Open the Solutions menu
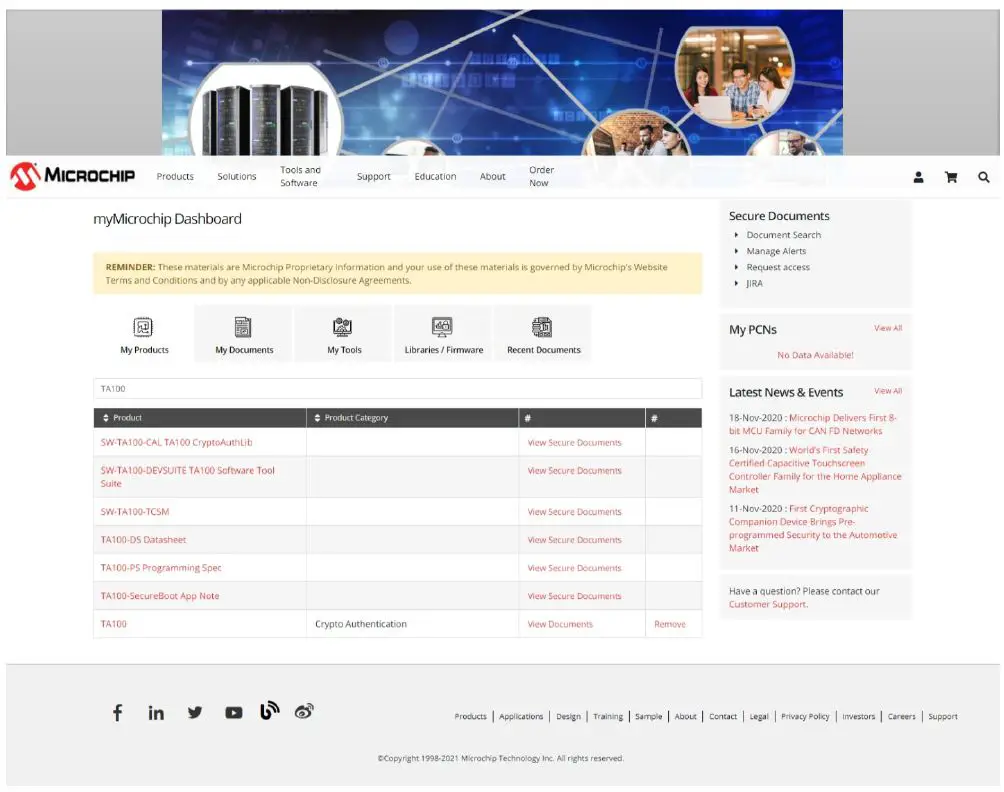 236,176
